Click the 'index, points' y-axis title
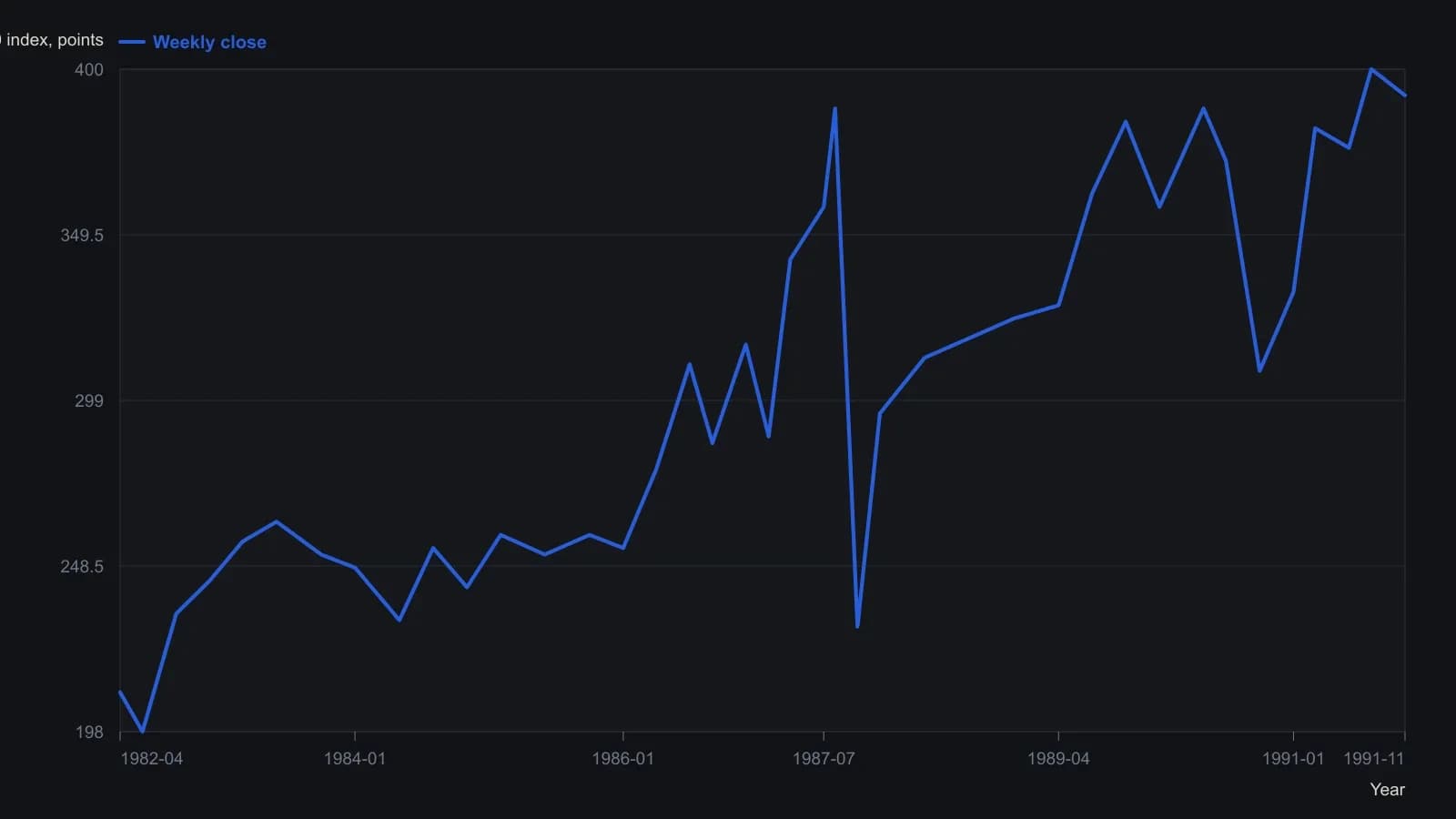Viewport: 1456px width, 819px height. click(52, 40)
